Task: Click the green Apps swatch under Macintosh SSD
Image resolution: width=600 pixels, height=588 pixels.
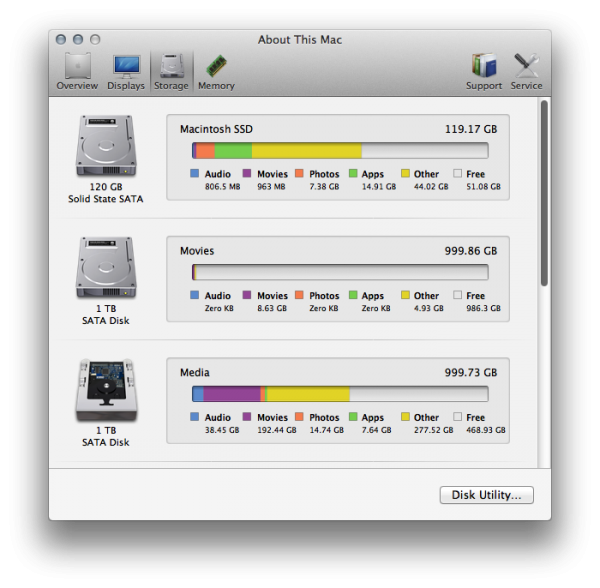Action: [353, 173]
